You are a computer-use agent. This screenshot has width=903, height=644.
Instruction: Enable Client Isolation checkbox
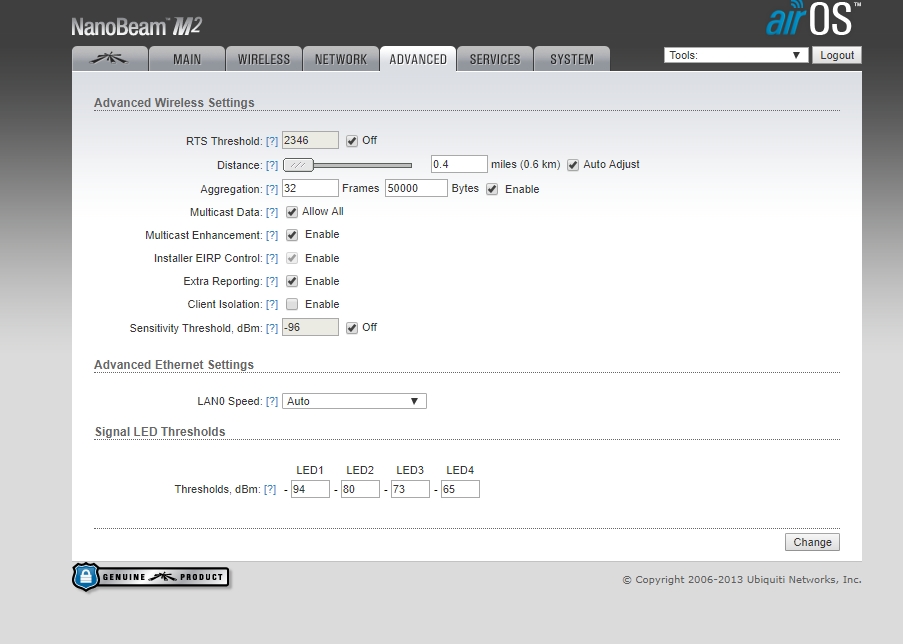[x=292, y=304]
